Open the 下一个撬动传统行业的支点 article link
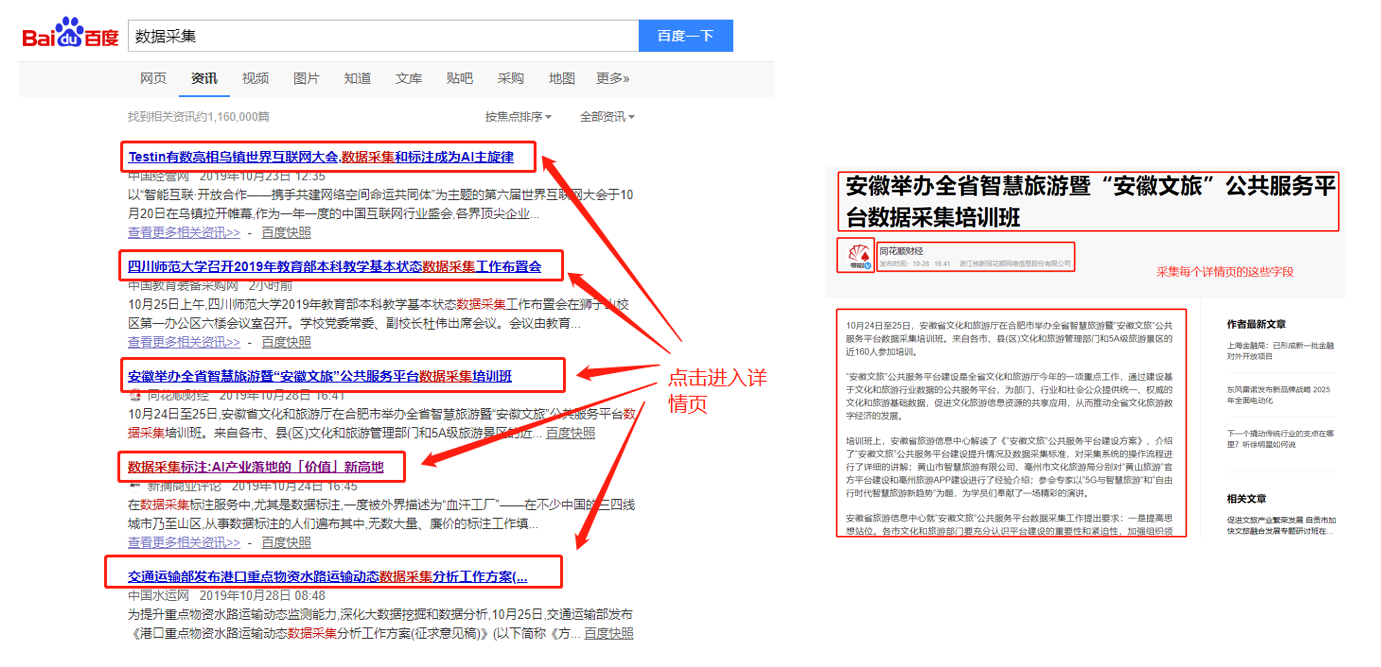Viewport: 1381px width, 667px height. point(1279,438)
